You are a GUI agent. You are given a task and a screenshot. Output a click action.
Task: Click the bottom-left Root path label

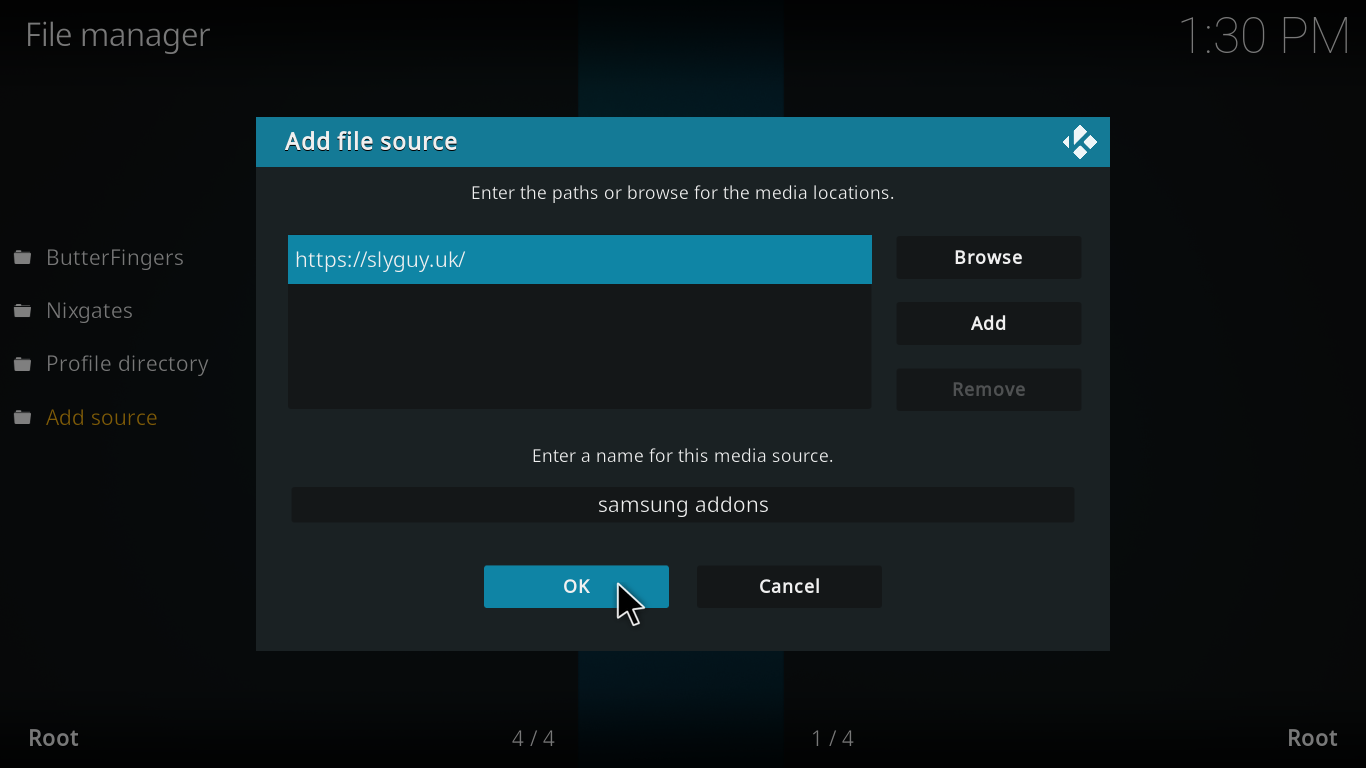point(54,738)
